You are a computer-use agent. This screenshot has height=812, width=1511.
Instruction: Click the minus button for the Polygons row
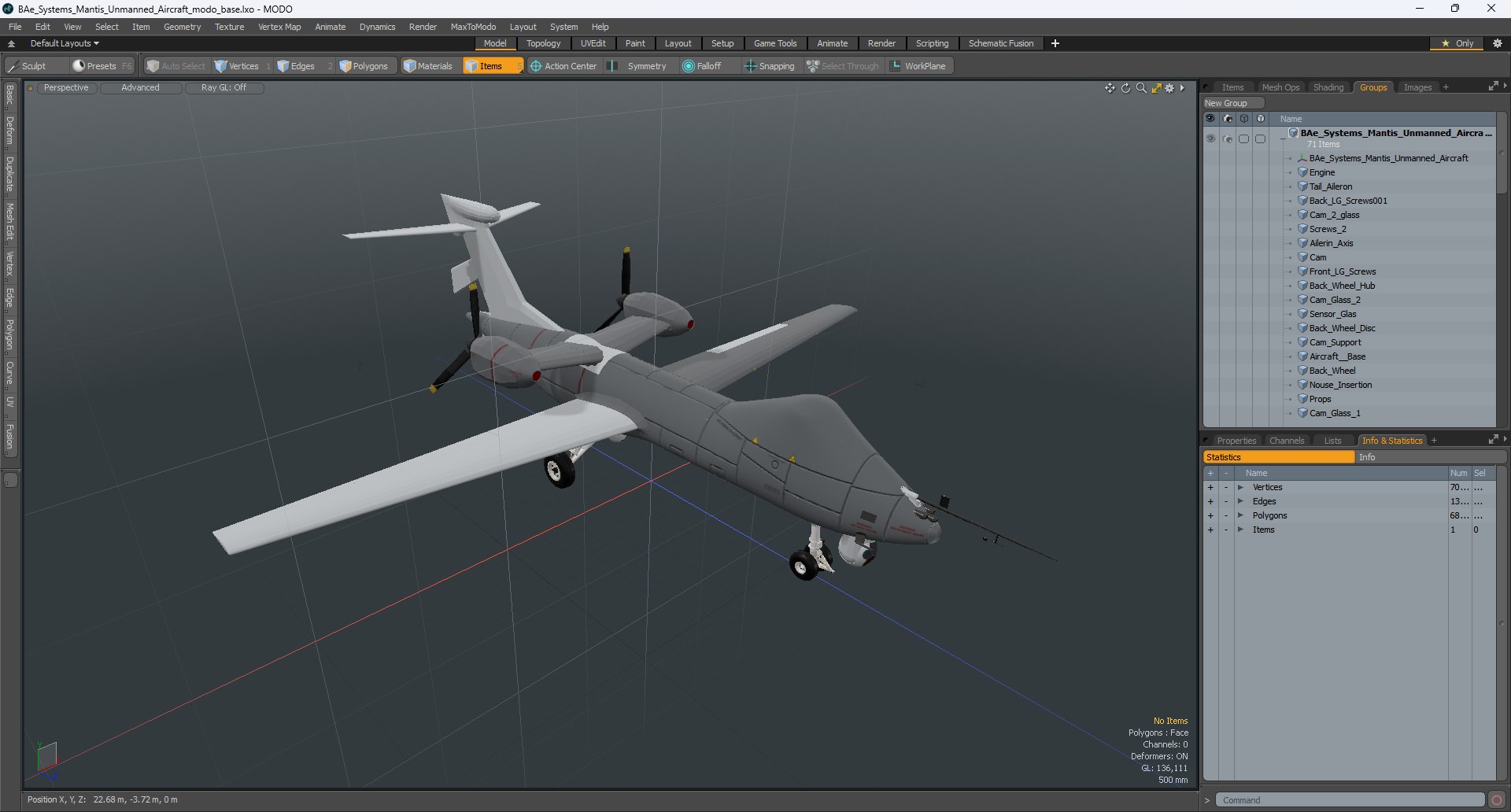tap(1226, 516)
